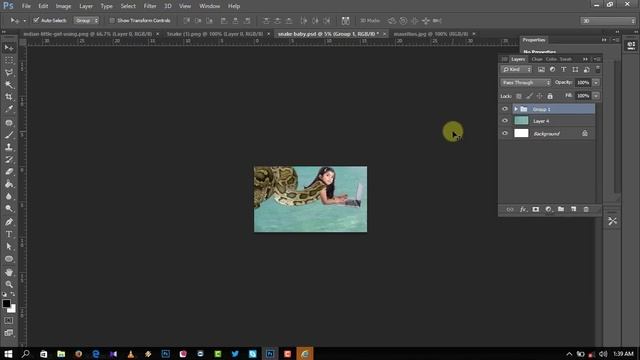This screenshot has width=640, height=360.
Task: Select the Type tool
Action: coord(9,234)
